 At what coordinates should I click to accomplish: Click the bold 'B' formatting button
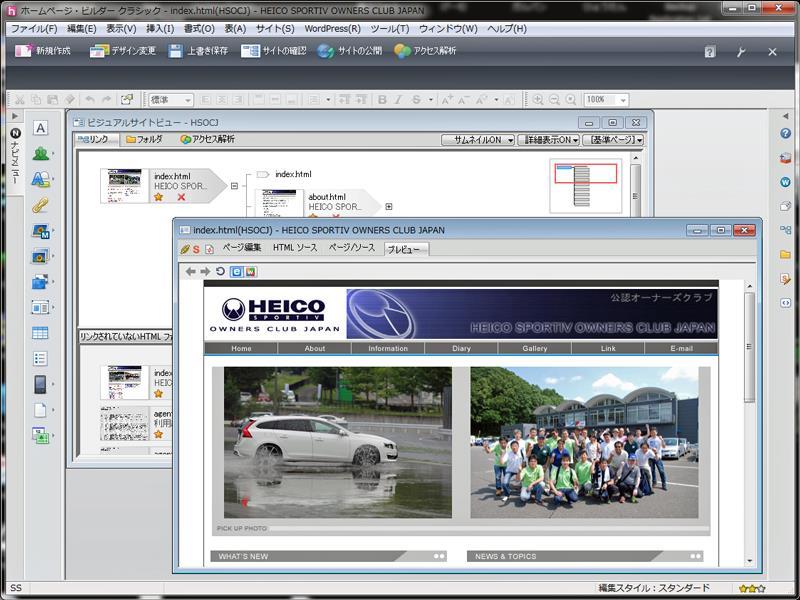click(382, 100)
